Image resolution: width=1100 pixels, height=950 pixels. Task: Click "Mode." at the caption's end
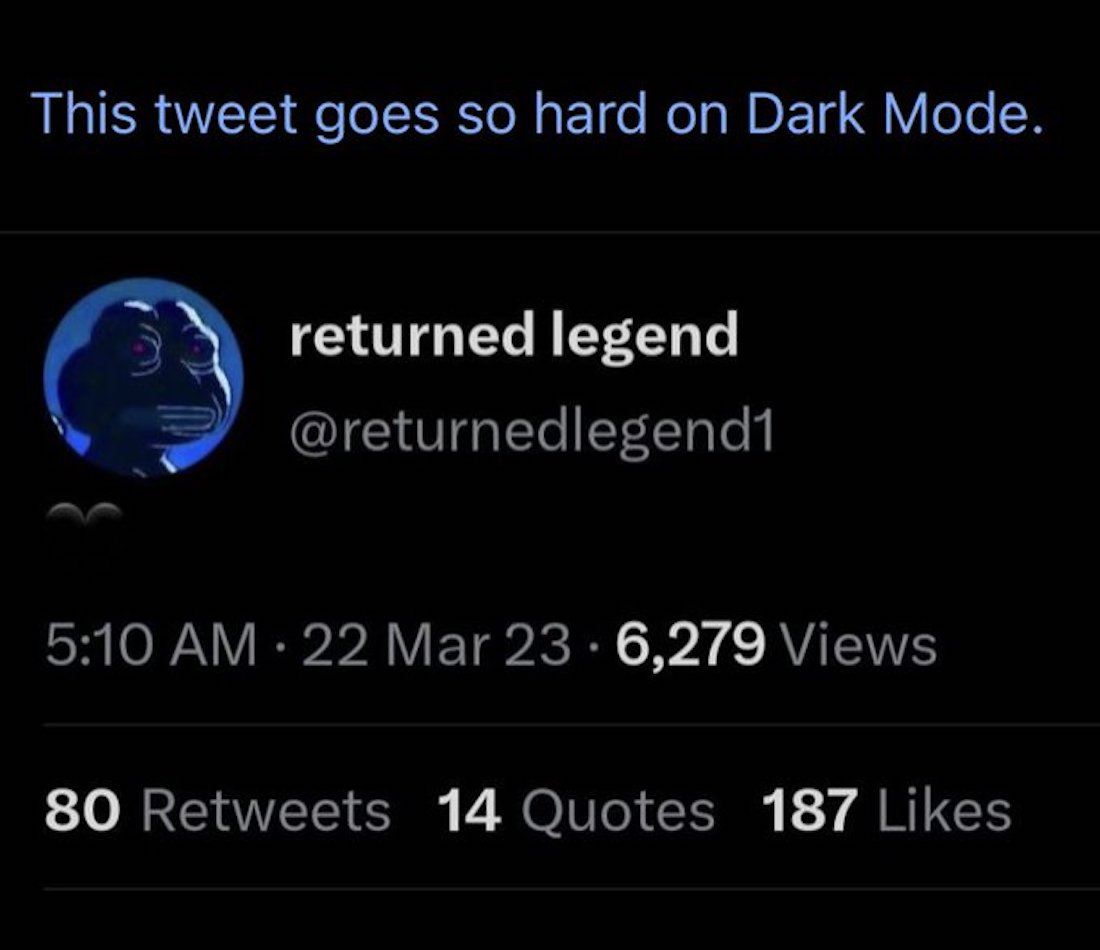pos(970,116)
